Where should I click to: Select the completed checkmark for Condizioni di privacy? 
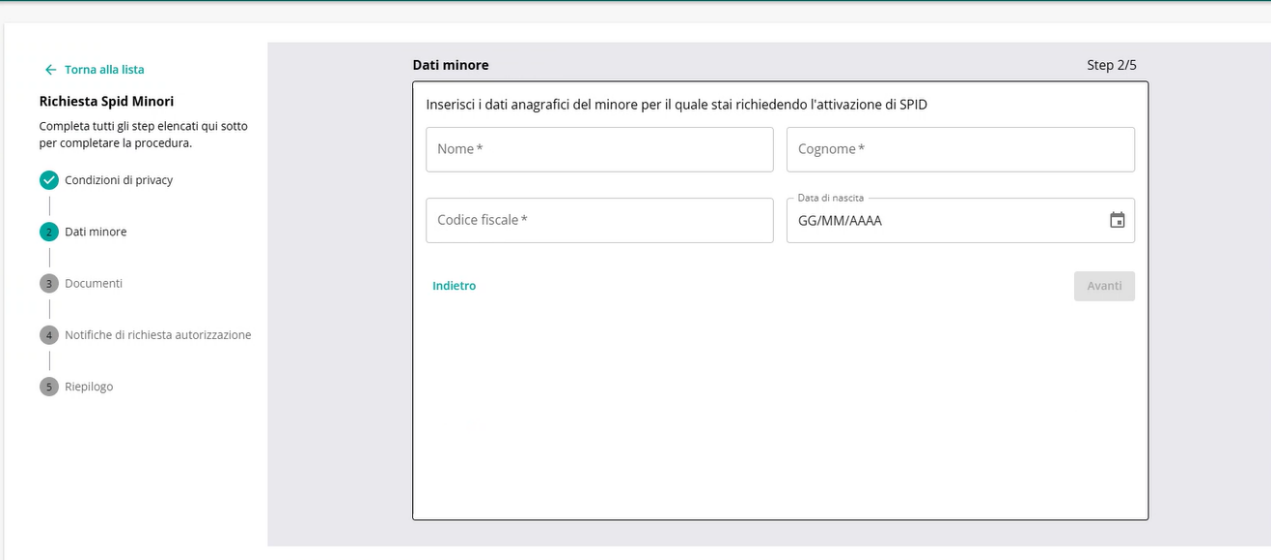49,180
